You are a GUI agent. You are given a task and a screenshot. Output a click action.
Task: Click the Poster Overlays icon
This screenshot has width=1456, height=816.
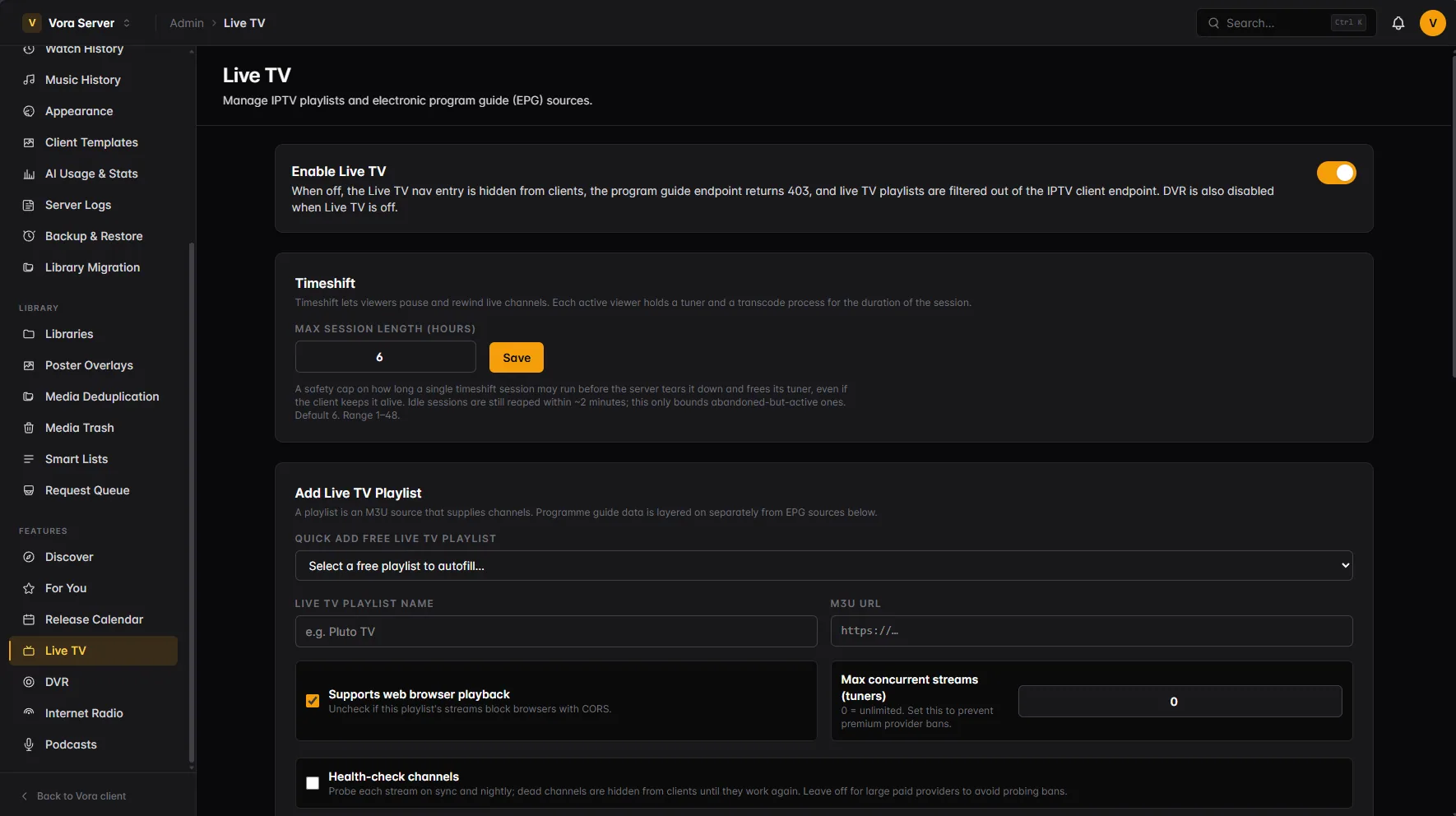[29, 365]
